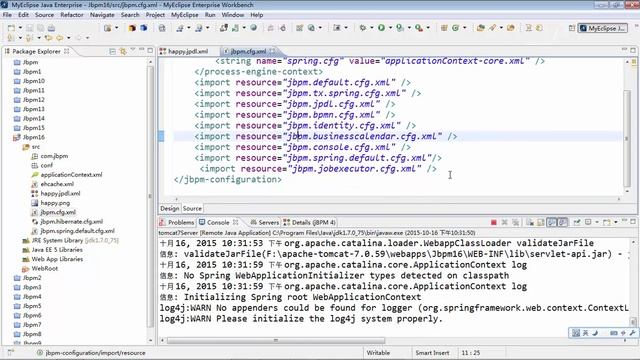Select com.jbpm package

(54, 156)
